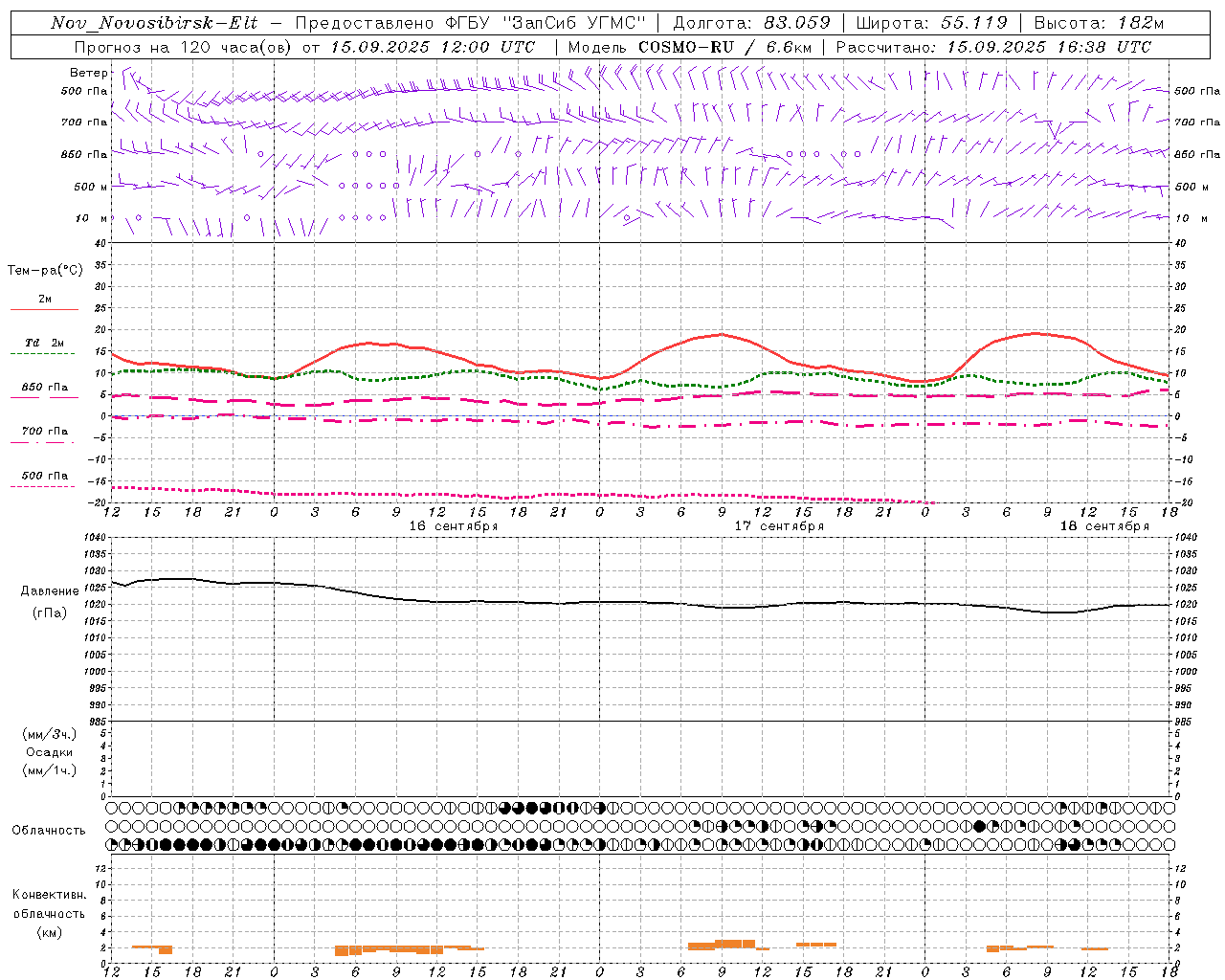The height and width of the screenshot is (980, 1225).
Task: Click the "18 сентября" date label
Action: tap(1104, 526)
